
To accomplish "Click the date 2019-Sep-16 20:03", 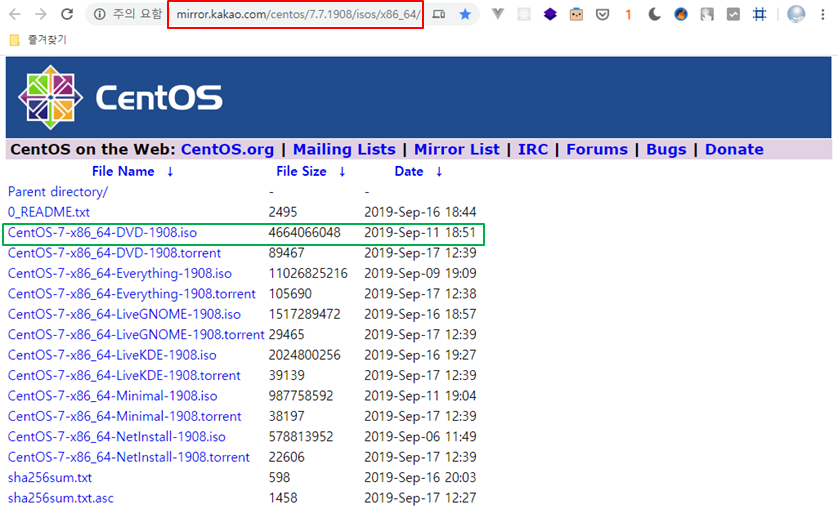I will tap(420, 477).
